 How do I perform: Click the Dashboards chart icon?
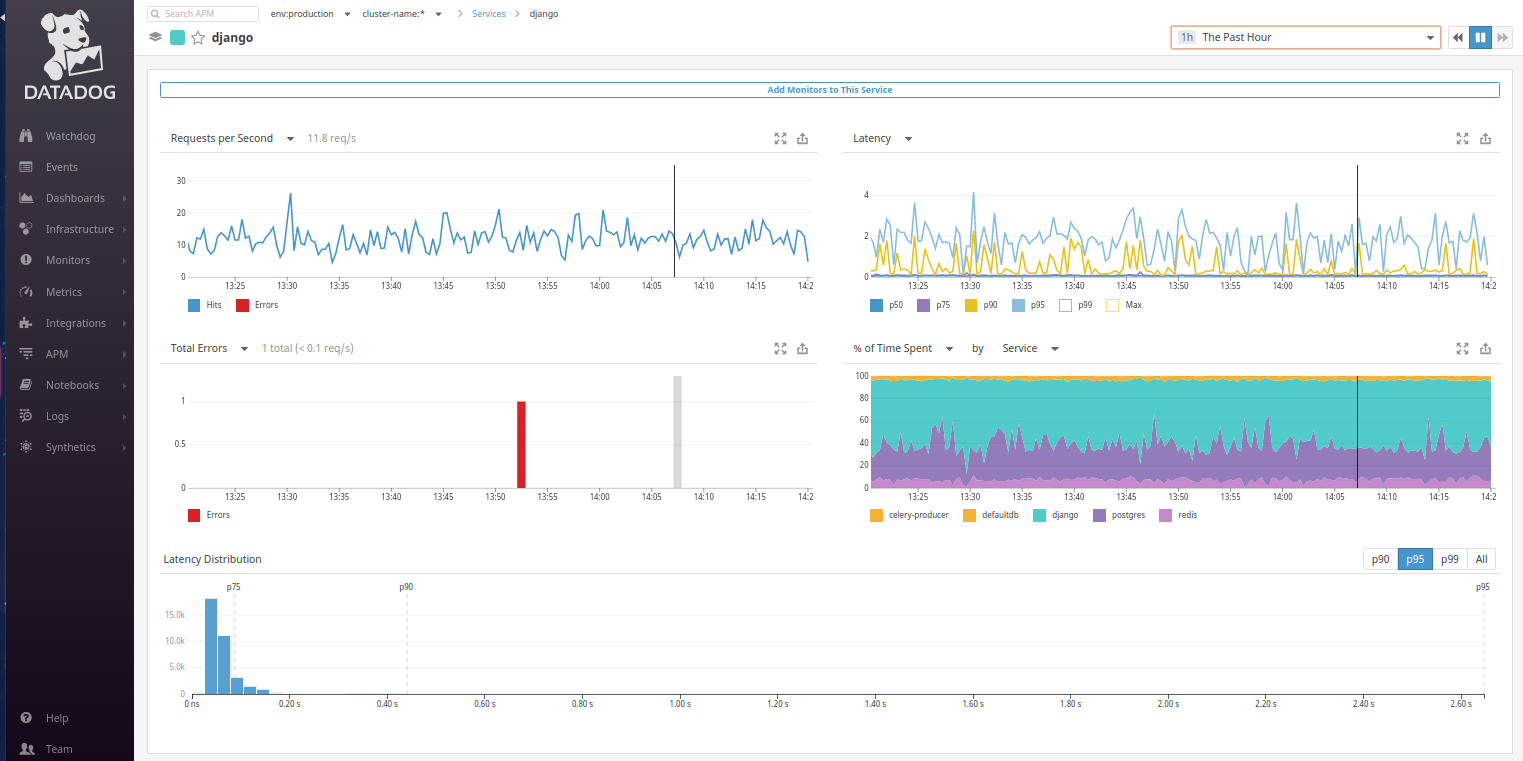pos(26,198)
